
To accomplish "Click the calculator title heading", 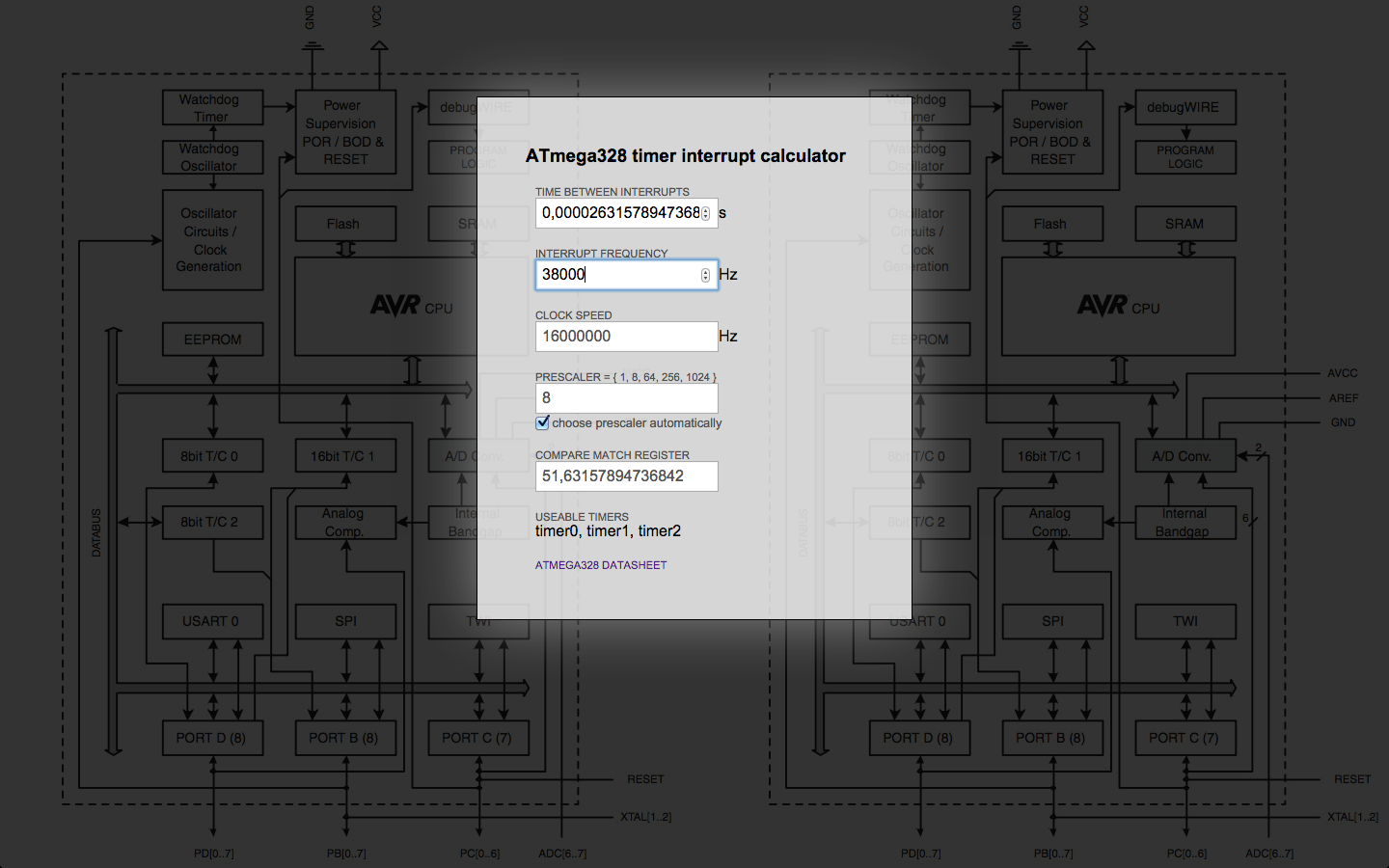I will pyautogui.click(x=686, y=156).
